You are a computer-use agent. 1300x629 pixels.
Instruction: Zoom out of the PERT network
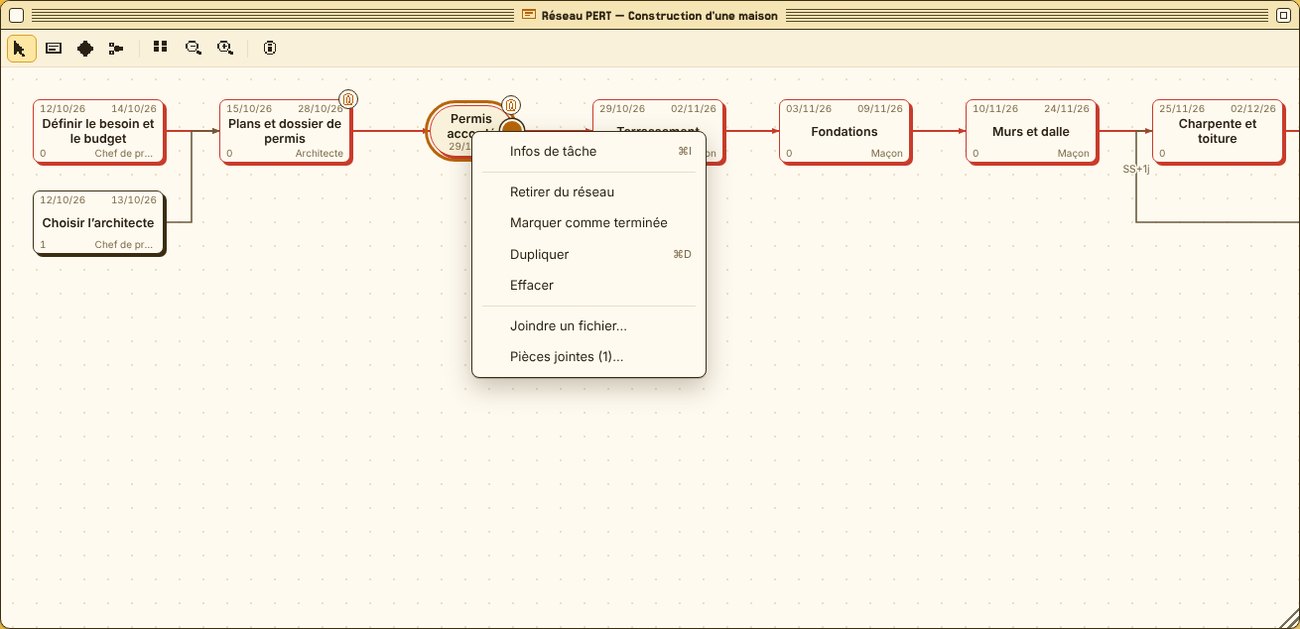coord(193,47)
